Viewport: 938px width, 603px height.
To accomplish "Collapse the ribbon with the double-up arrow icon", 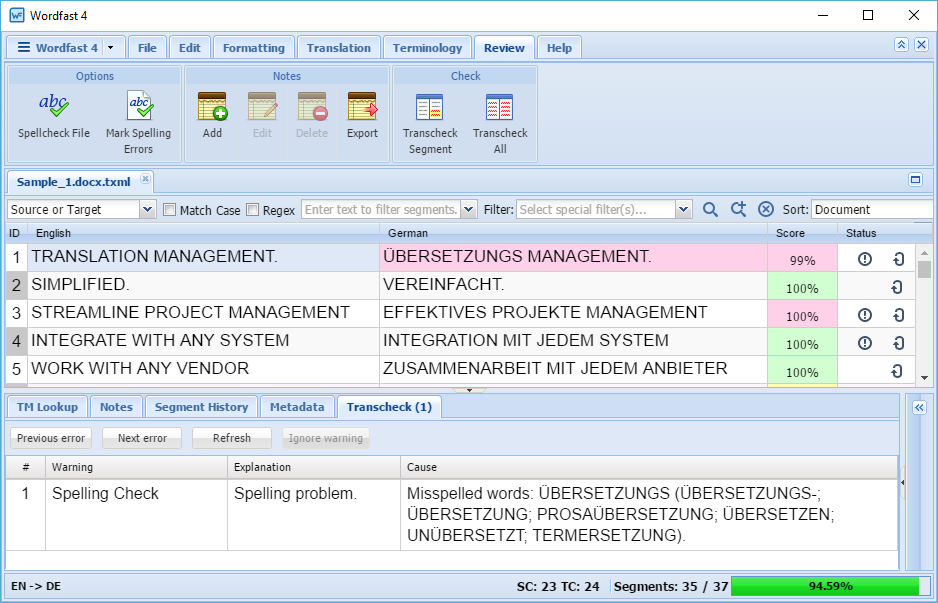I will click(x=902, y=45).
